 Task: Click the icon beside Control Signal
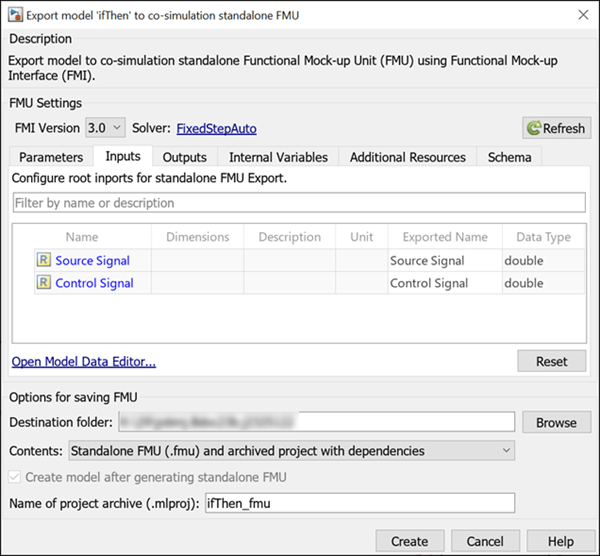pyautogui.click(x=44, y=283)
